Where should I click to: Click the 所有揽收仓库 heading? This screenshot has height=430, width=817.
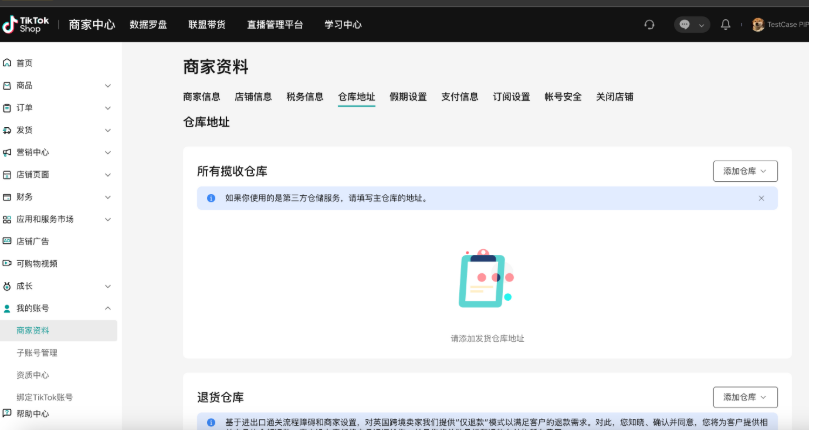[232, 171]
